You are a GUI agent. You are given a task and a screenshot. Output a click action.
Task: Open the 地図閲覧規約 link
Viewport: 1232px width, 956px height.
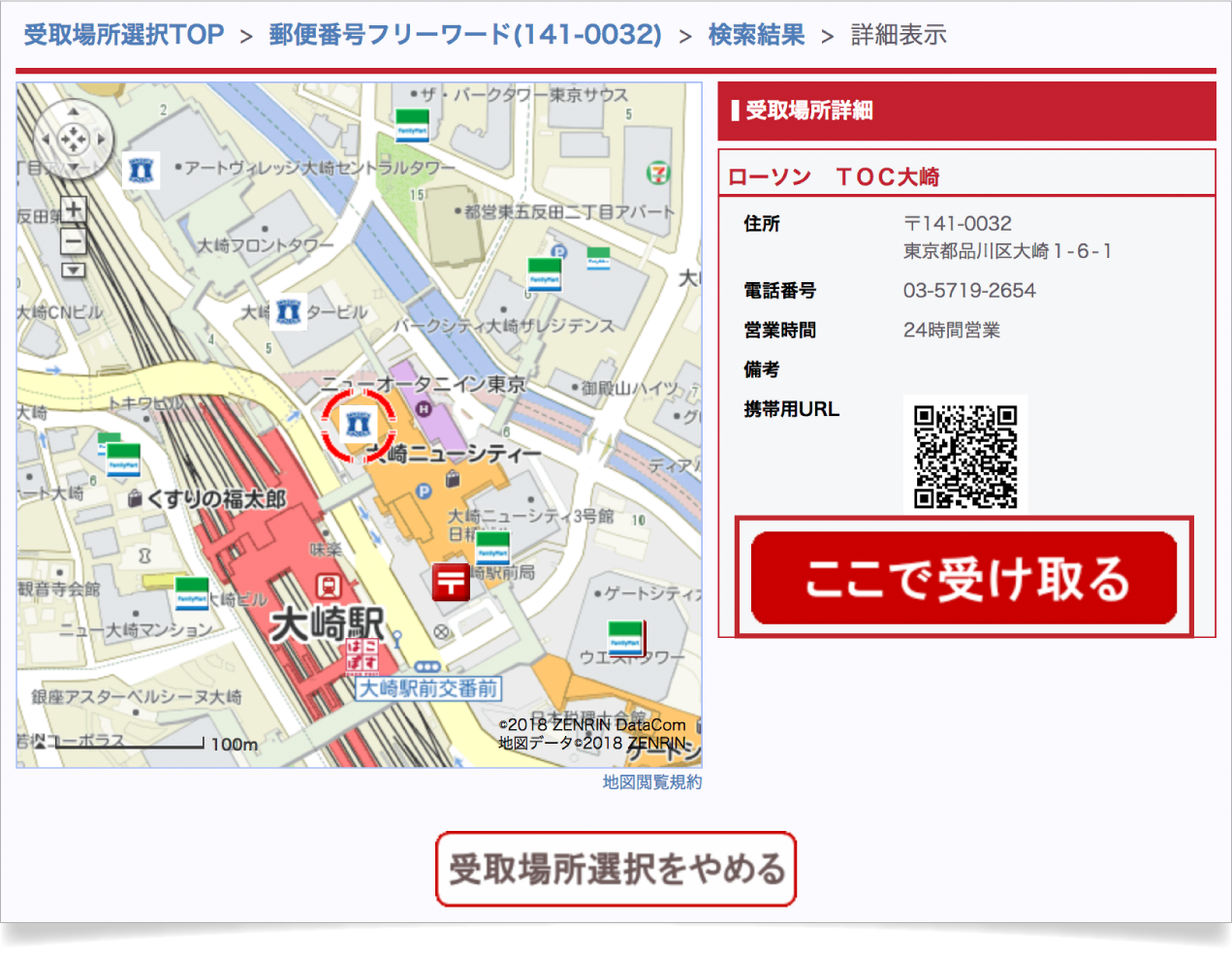coord(652,781)
